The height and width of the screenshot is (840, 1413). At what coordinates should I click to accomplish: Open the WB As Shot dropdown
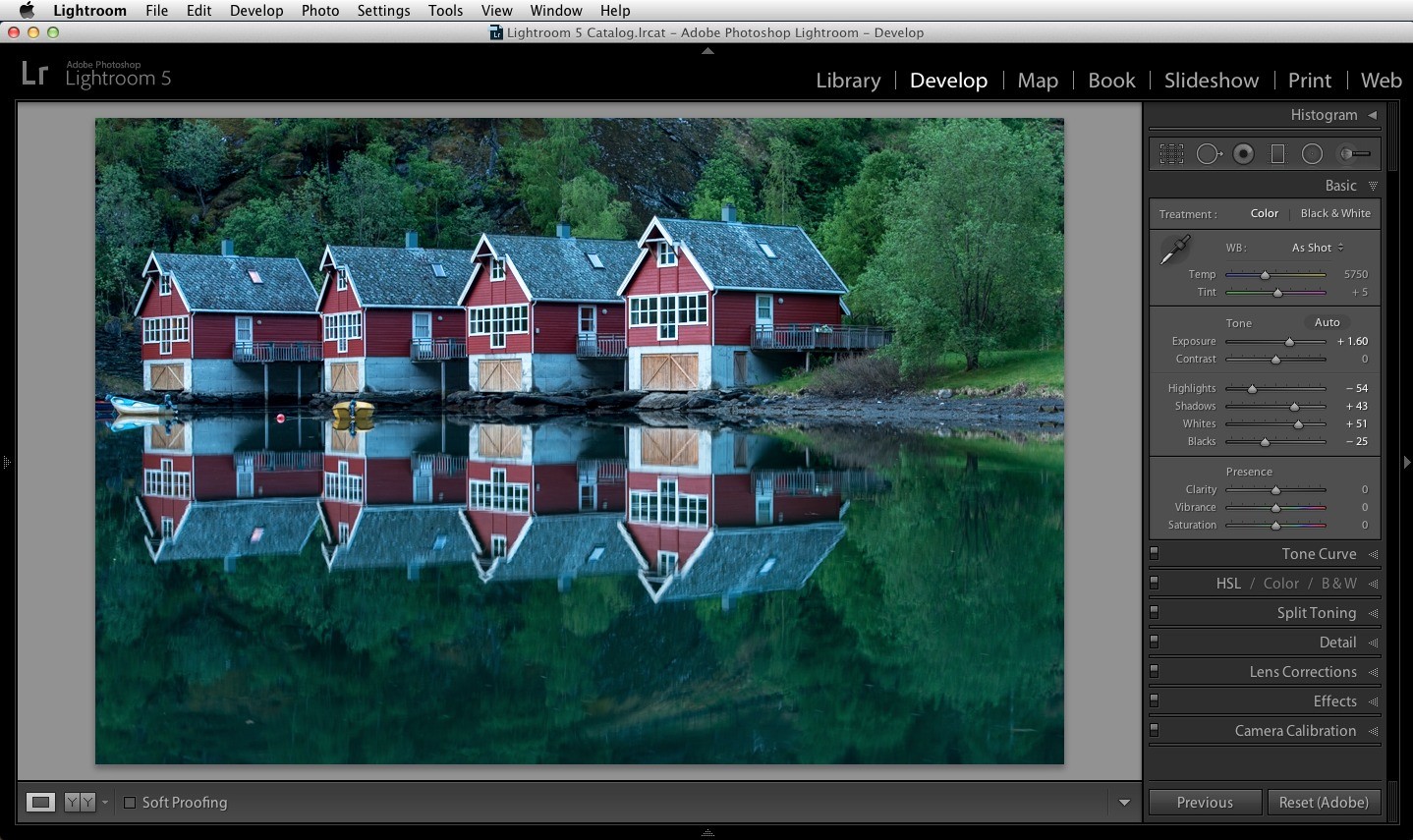point(1318,248)
